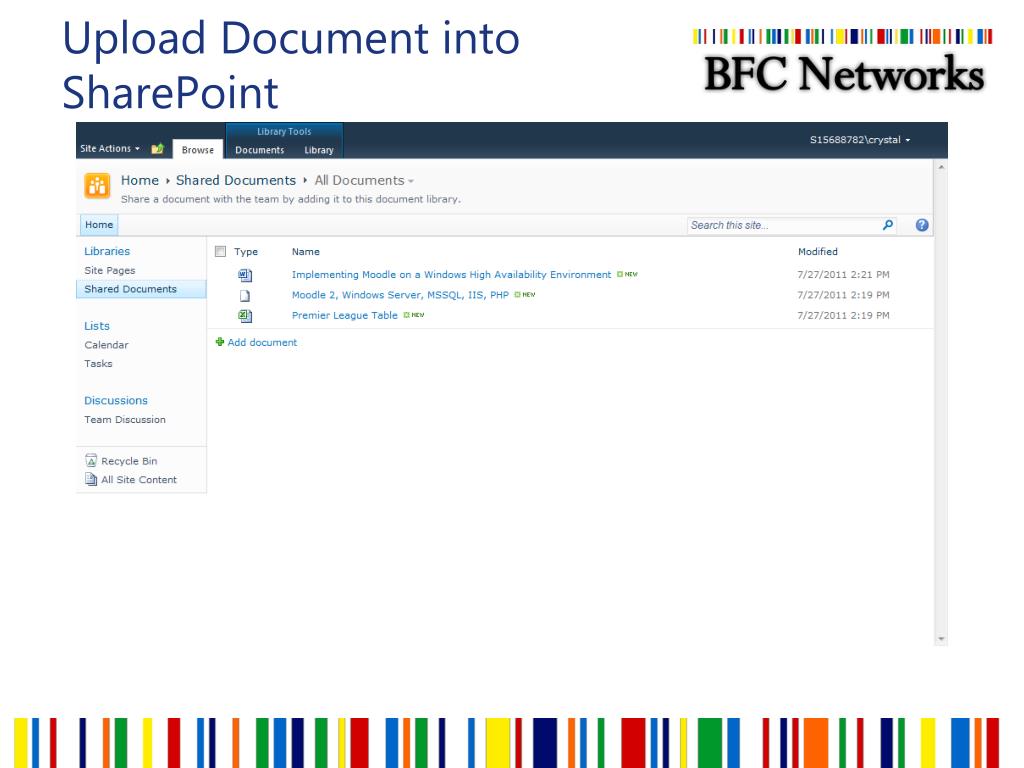Open the Lists heading link
Image resolution: width=1024 pixels, height=768 pixels.
(x=97, y=326)
